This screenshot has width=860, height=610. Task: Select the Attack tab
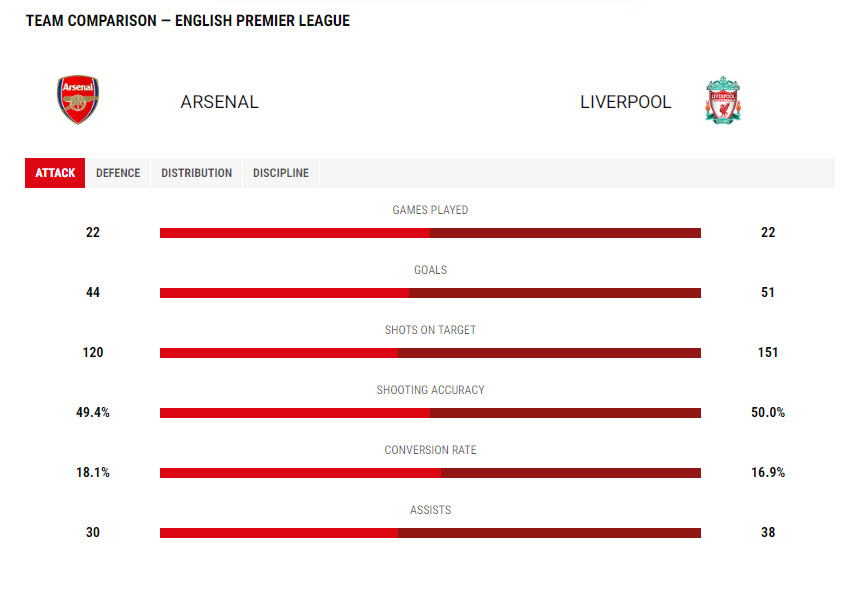pos(55,173)
